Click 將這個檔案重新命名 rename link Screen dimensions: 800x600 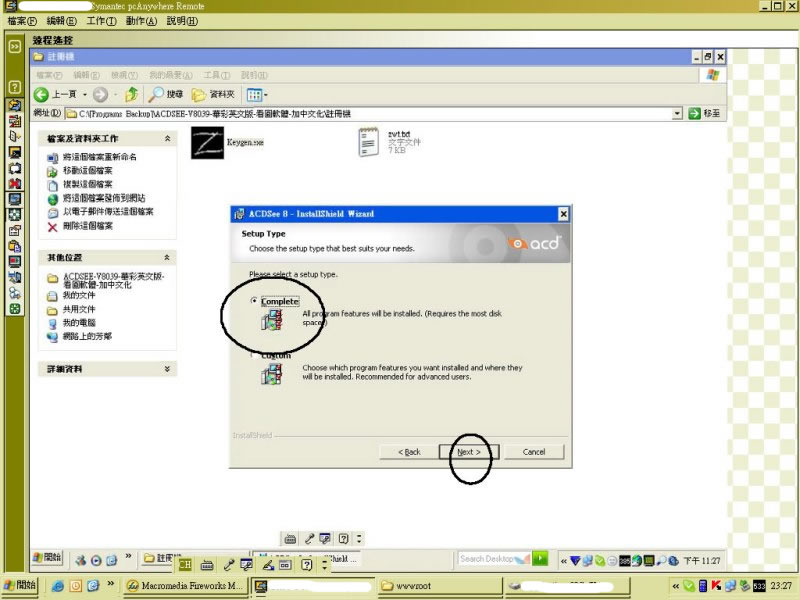point(99,157)
